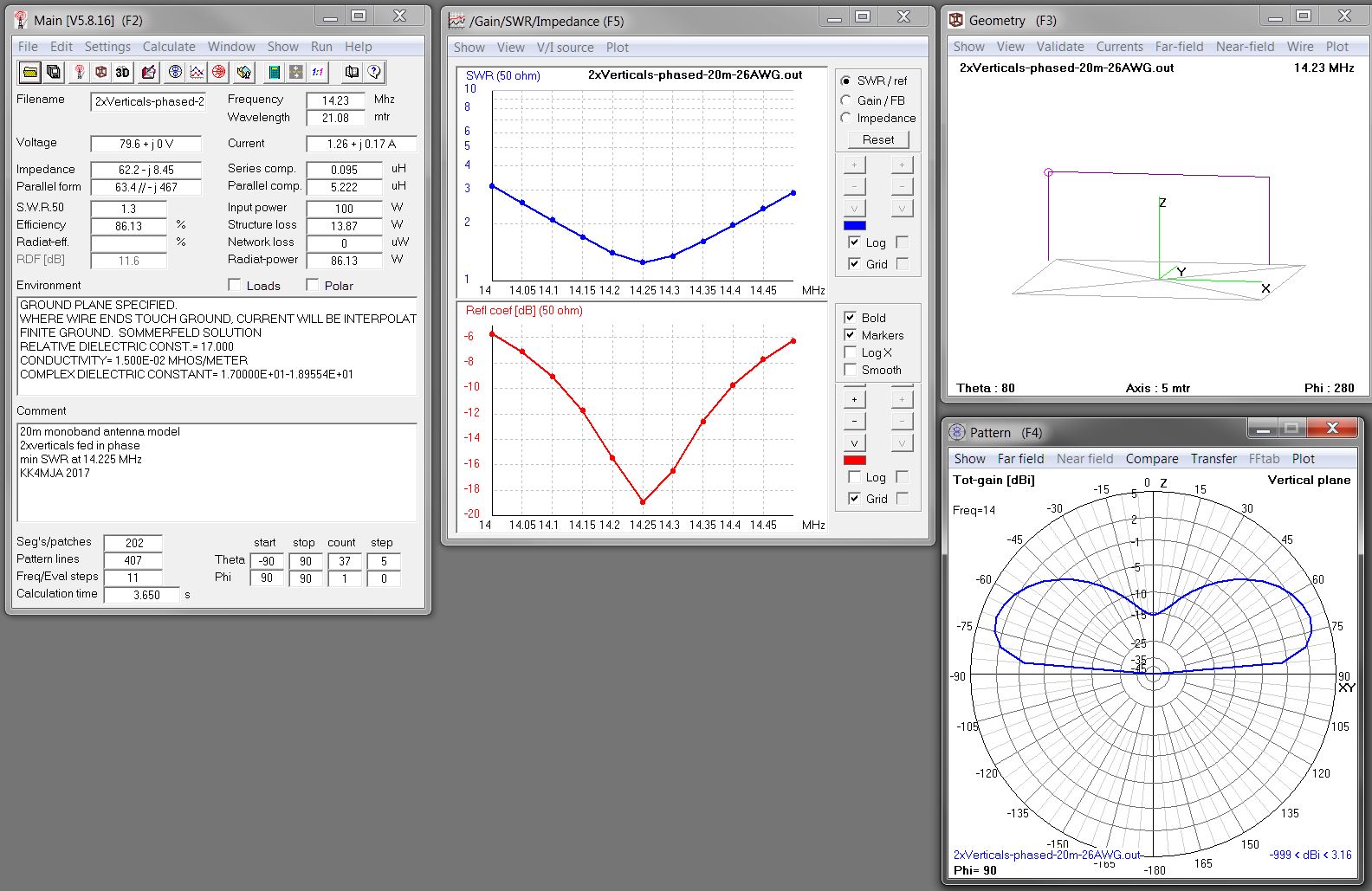Open the Run menu in Main window
Viewport: 1372px width, 891px height.
click(321, 47)
